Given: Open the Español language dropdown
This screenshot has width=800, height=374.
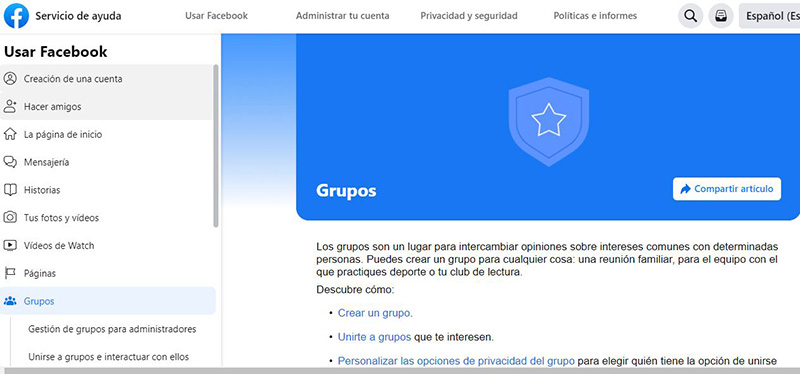Looking at the screenshot, I should (x=769, y=16).
